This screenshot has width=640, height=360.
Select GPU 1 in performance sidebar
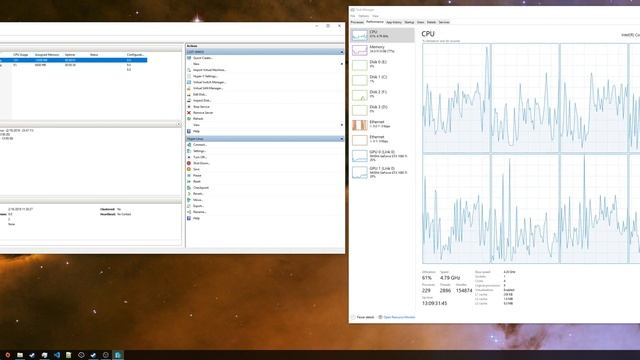pyautogui.click(x=382, y=173)
